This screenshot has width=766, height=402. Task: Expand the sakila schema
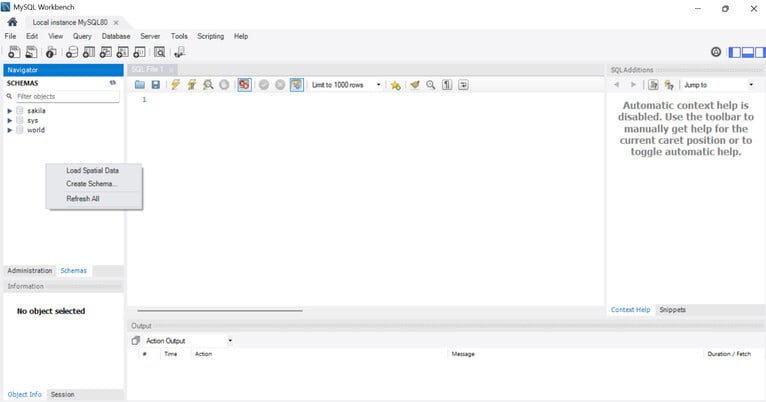tap(10, 111)
